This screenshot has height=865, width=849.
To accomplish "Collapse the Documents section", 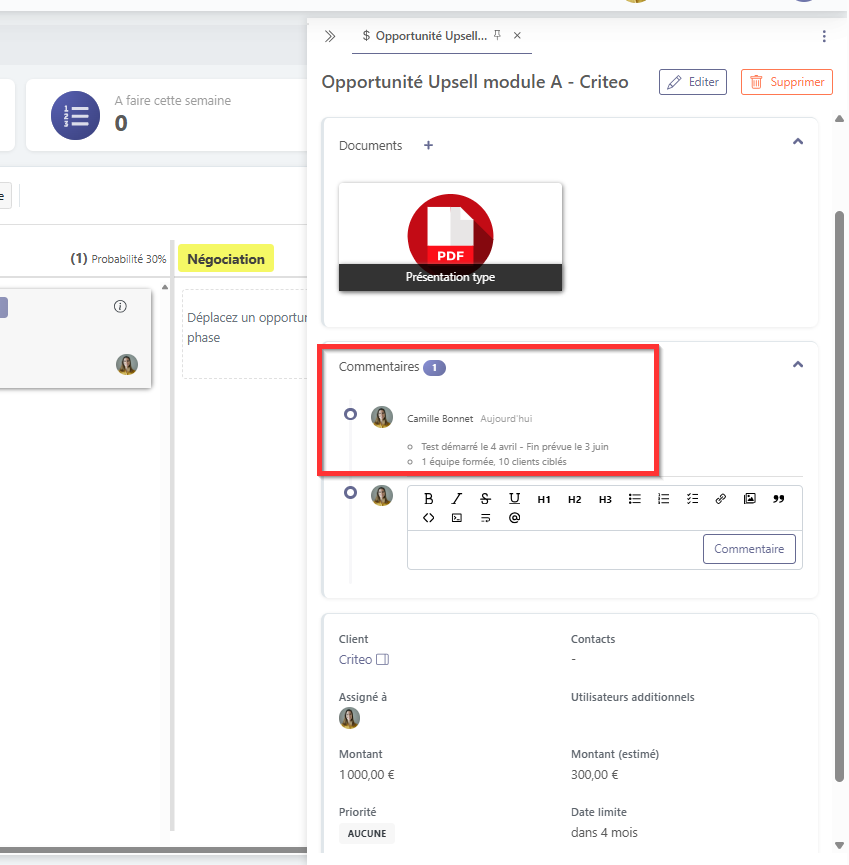I will 798,142.
